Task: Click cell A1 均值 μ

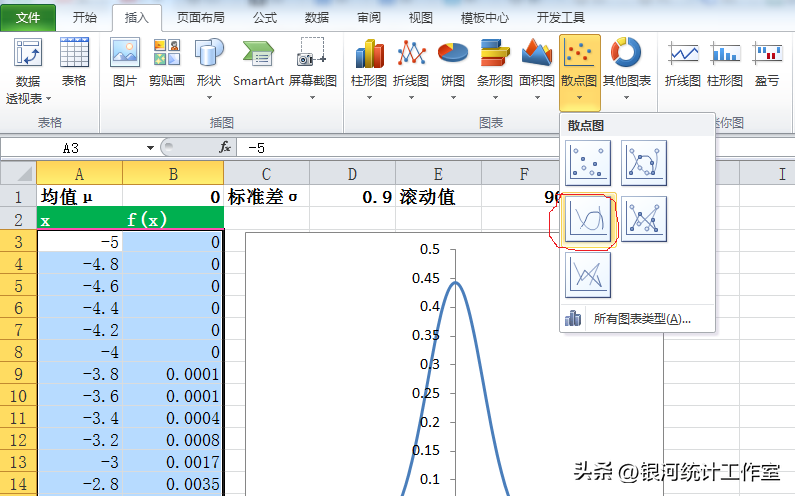Action: (79, 196)
